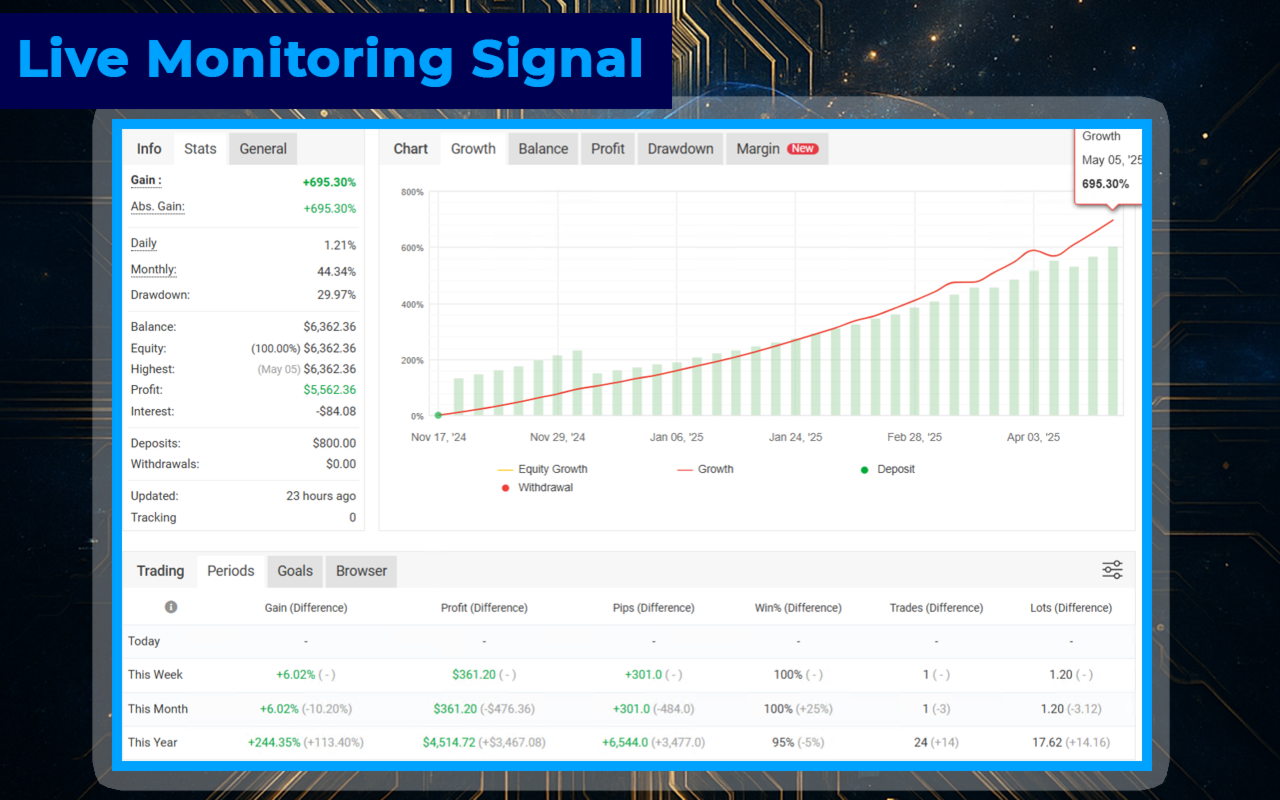Viewport: 1280px width, 800px height.
Task: Open the Goals tab
Action: pyautogui.click(x=295, y=571)
